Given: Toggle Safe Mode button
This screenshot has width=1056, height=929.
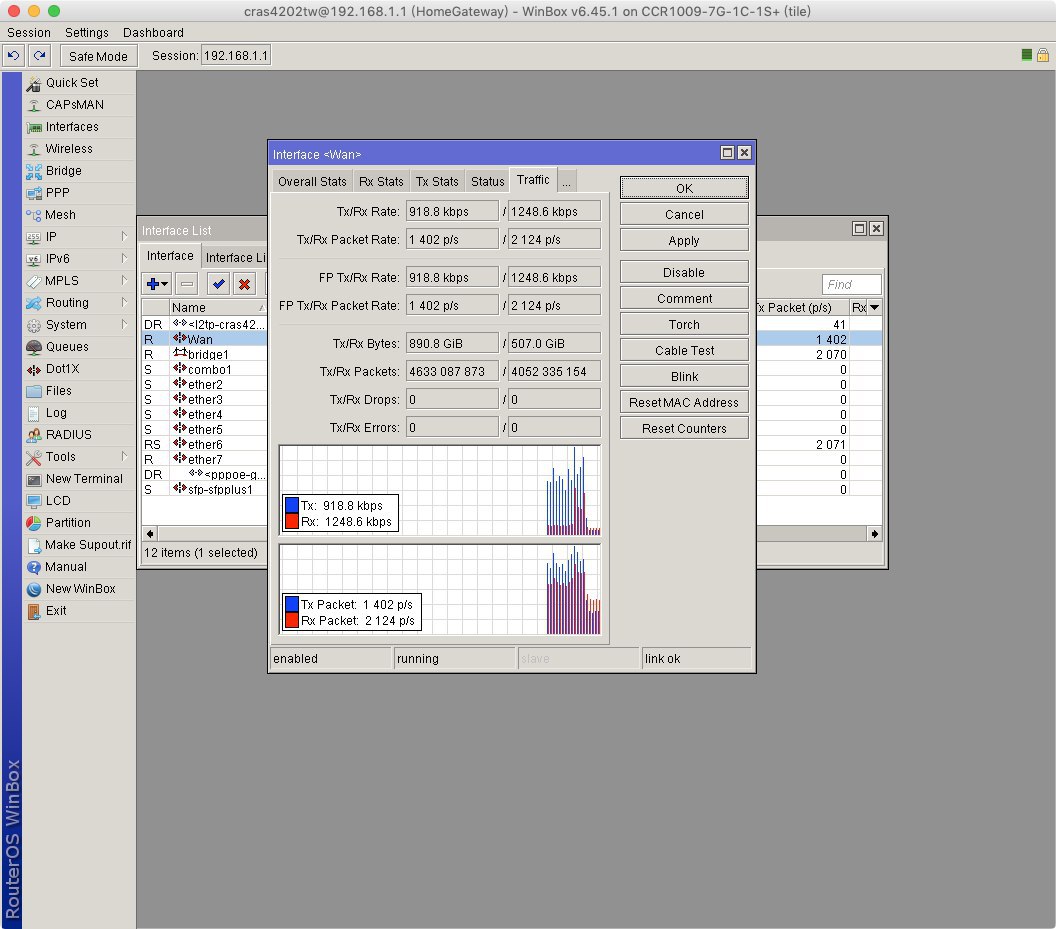Looking at the screenshot, I should coord(98,56).
